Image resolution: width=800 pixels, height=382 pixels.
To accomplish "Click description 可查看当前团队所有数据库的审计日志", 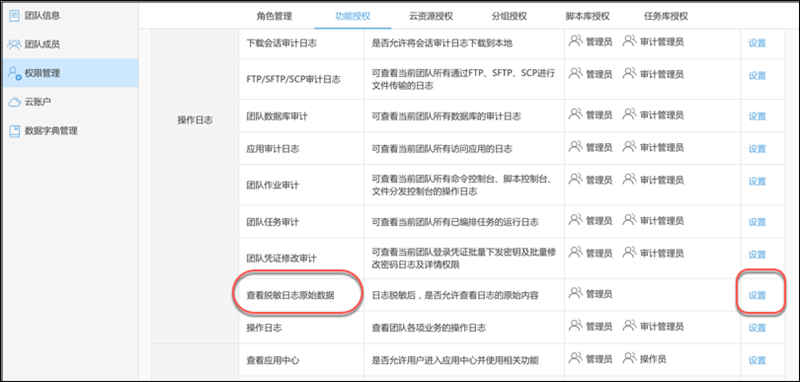I will [446, 116].
